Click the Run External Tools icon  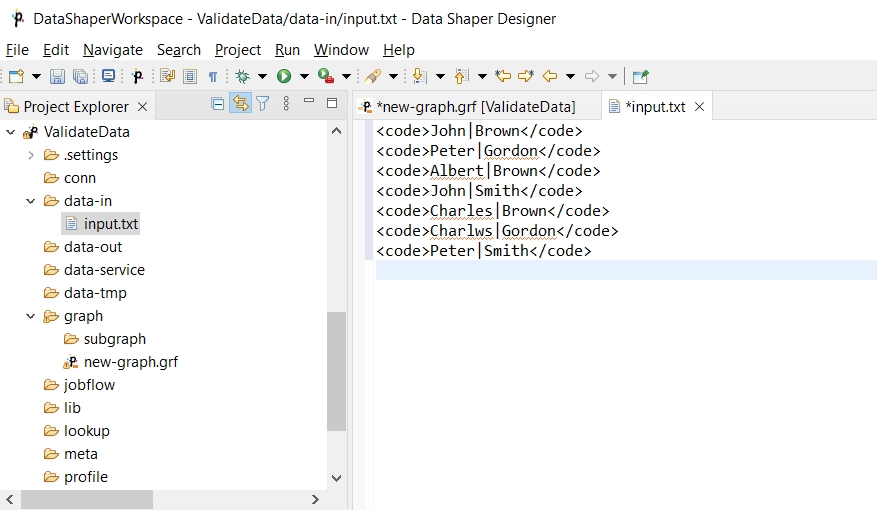click(x=326, y=76)
